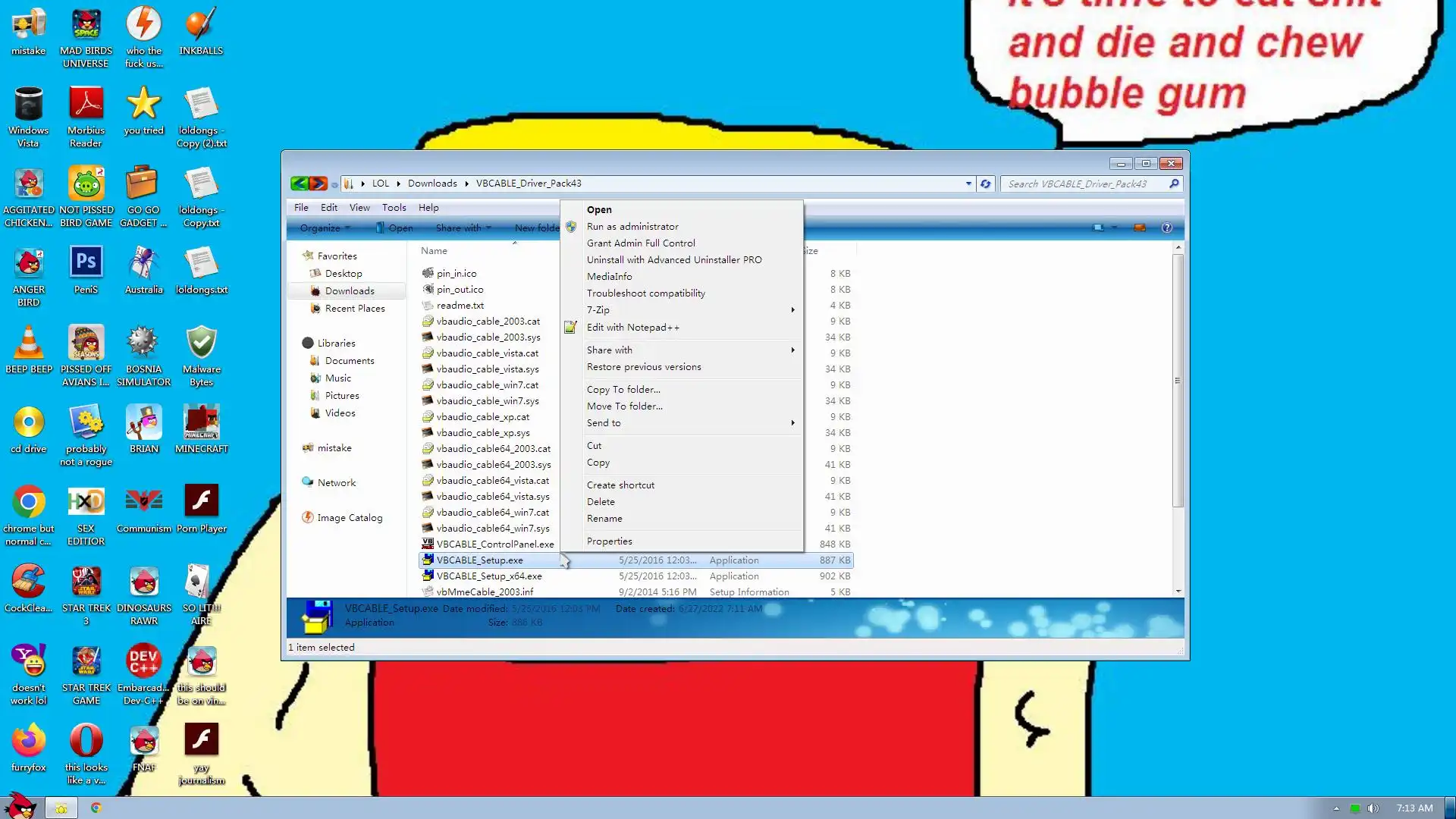
Task: Open the Tools menu
Action: click(x=394, y=208)
